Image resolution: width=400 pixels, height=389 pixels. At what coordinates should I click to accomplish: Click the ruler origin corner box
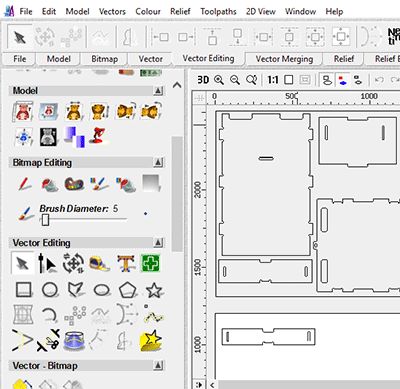200,98
